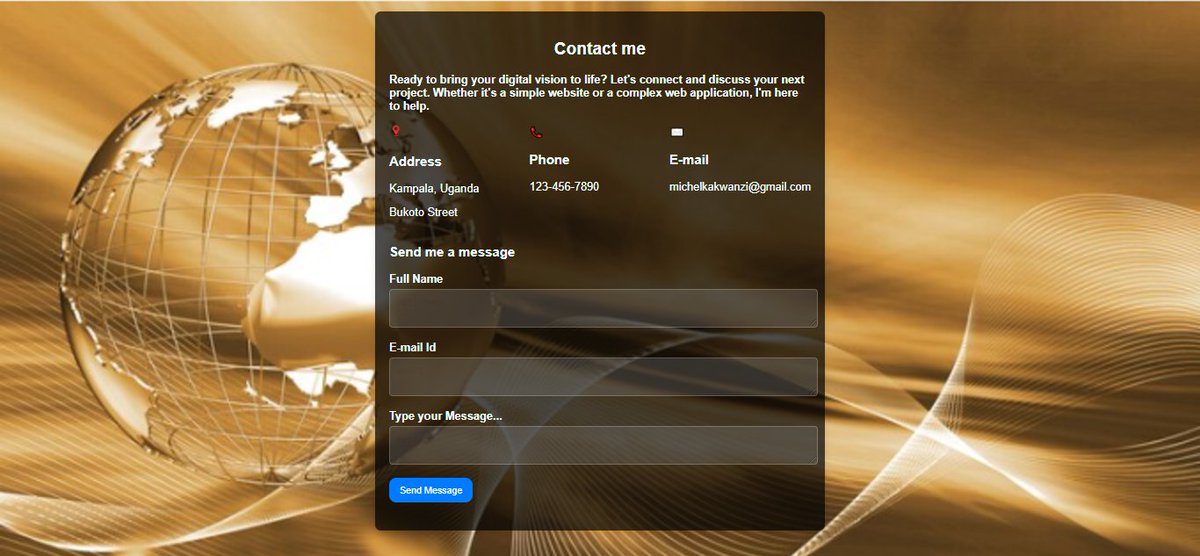This screenshot has width=1200, height=556.
Task: Click the envelope e-mail icon
Action: pos(676,132)
